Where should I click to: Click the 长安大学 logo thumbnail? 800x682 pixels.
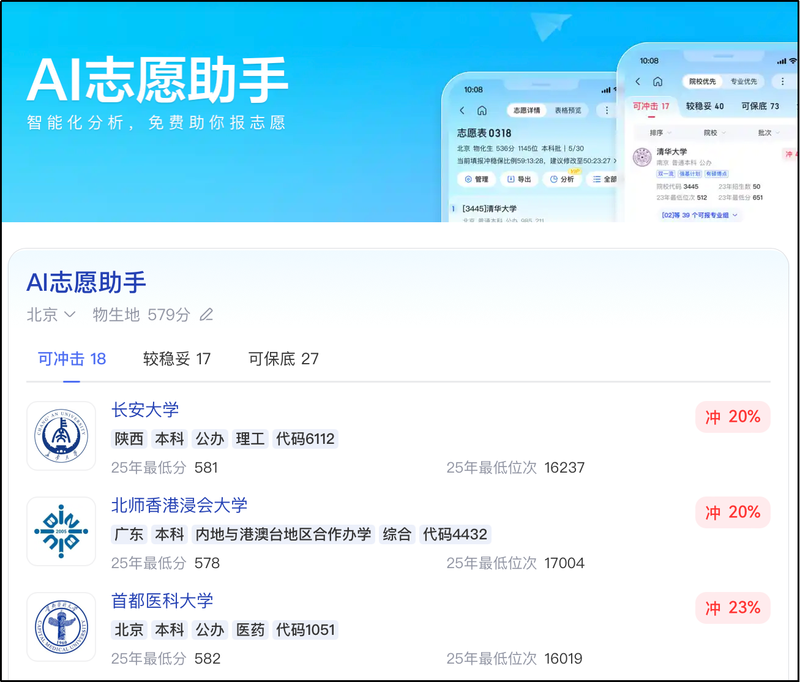point(61,436)
